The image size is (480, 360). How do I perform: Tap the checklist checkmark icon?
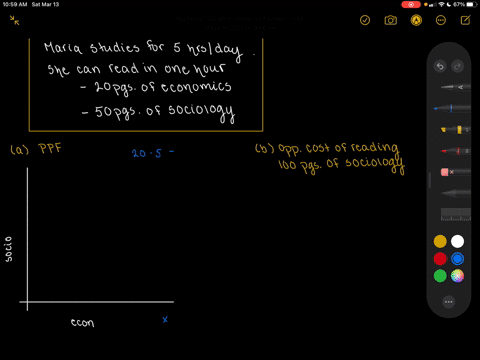365,20
